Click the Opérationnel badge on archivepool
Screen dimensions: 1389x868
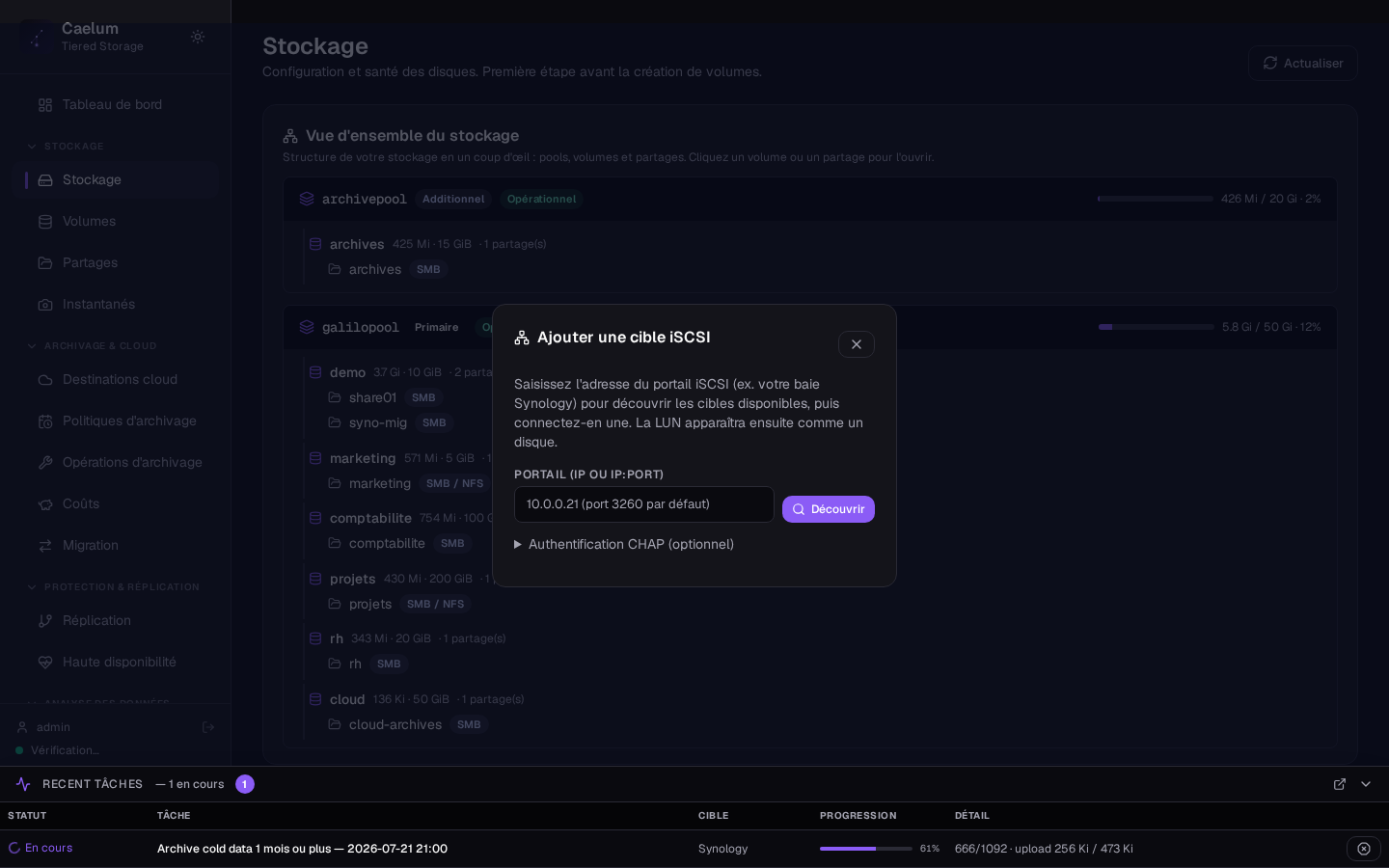point(541,199)
